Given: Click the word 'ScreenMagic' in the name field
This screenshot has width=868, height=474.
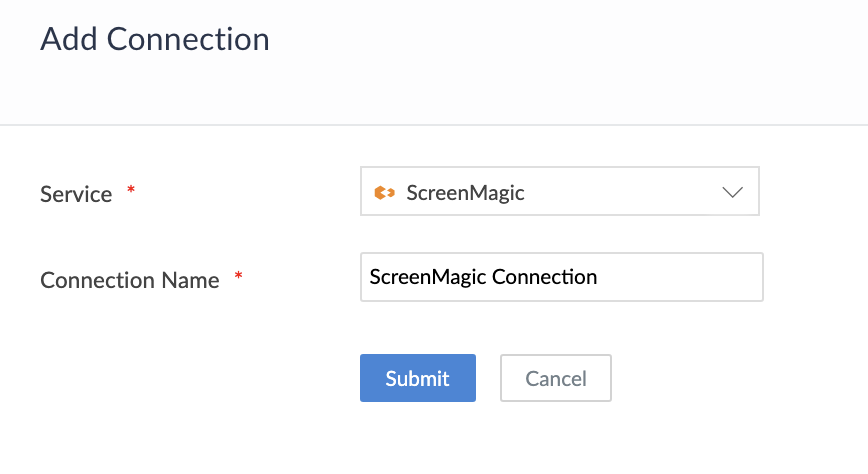Looking at the screenshot, I should pyautogui.click(x=428, y=277).
